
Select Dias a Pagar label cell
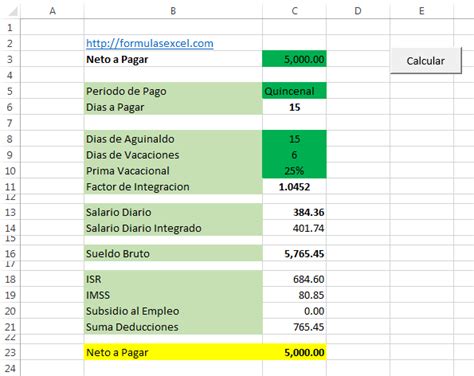point(173,107)
